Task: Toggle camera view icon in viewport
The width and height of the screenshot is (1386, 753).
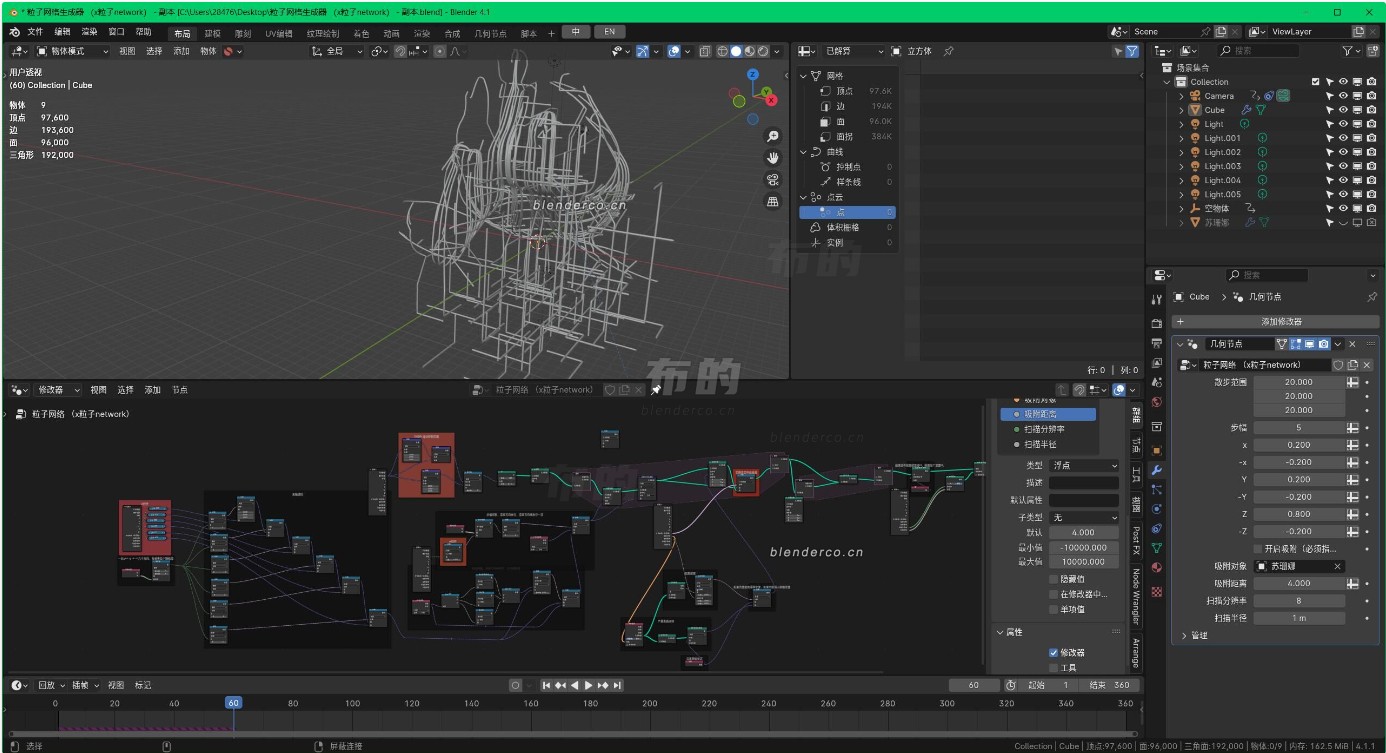Action: coord(773,180)
